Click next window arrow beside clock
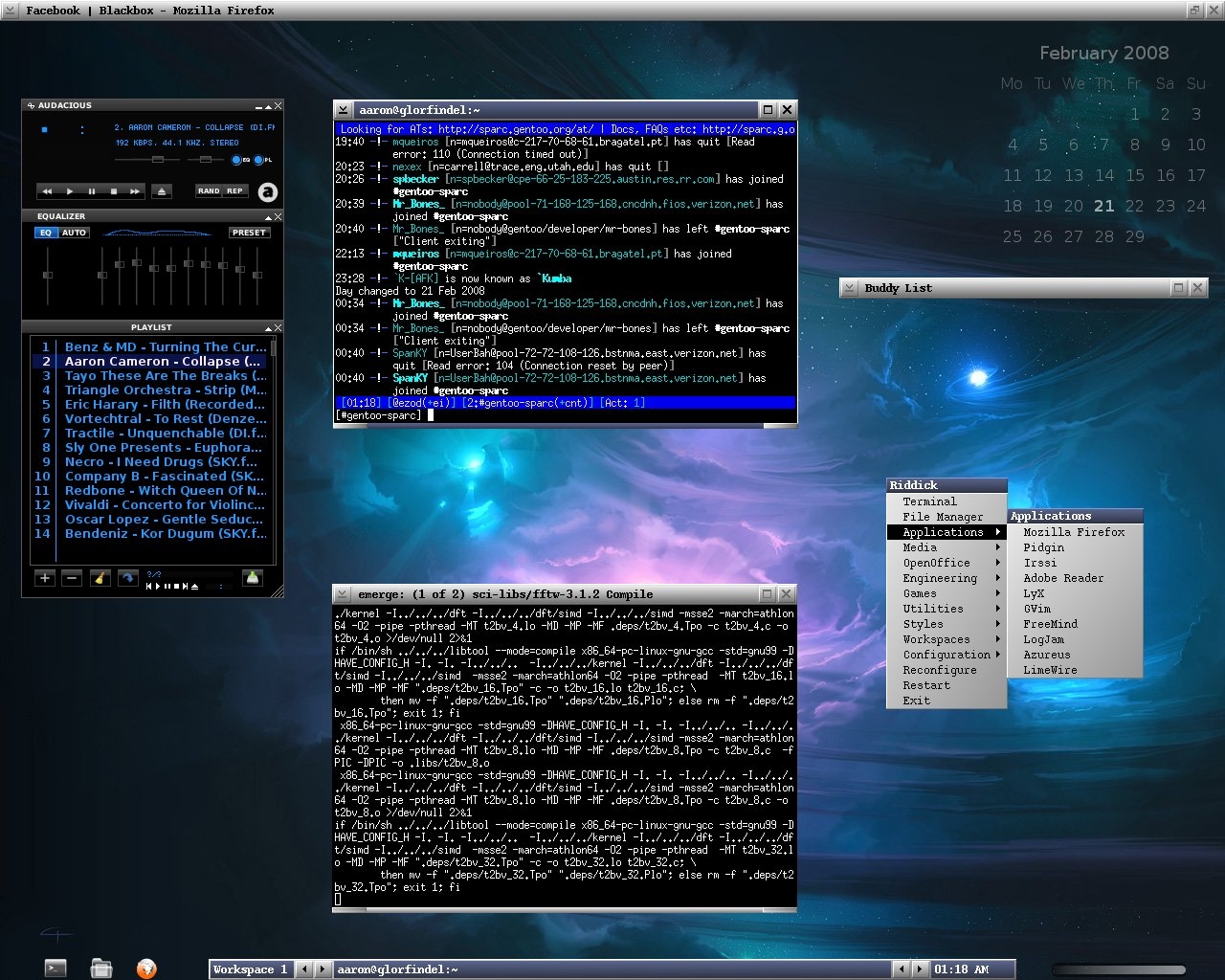This screenshot has width=1225, height=980. coord(920,969)
